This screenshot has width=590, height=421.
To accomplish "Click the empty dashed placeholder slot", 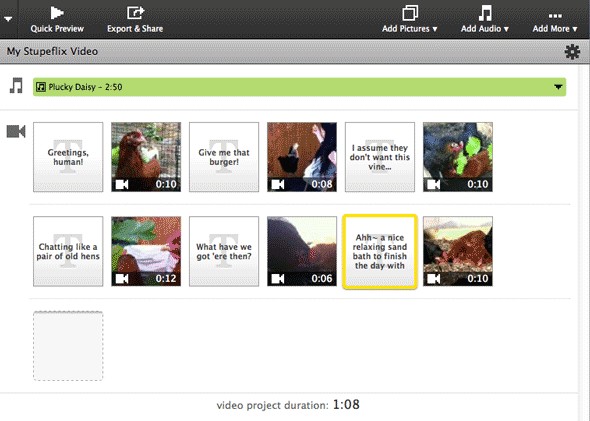I will (68, 346).
